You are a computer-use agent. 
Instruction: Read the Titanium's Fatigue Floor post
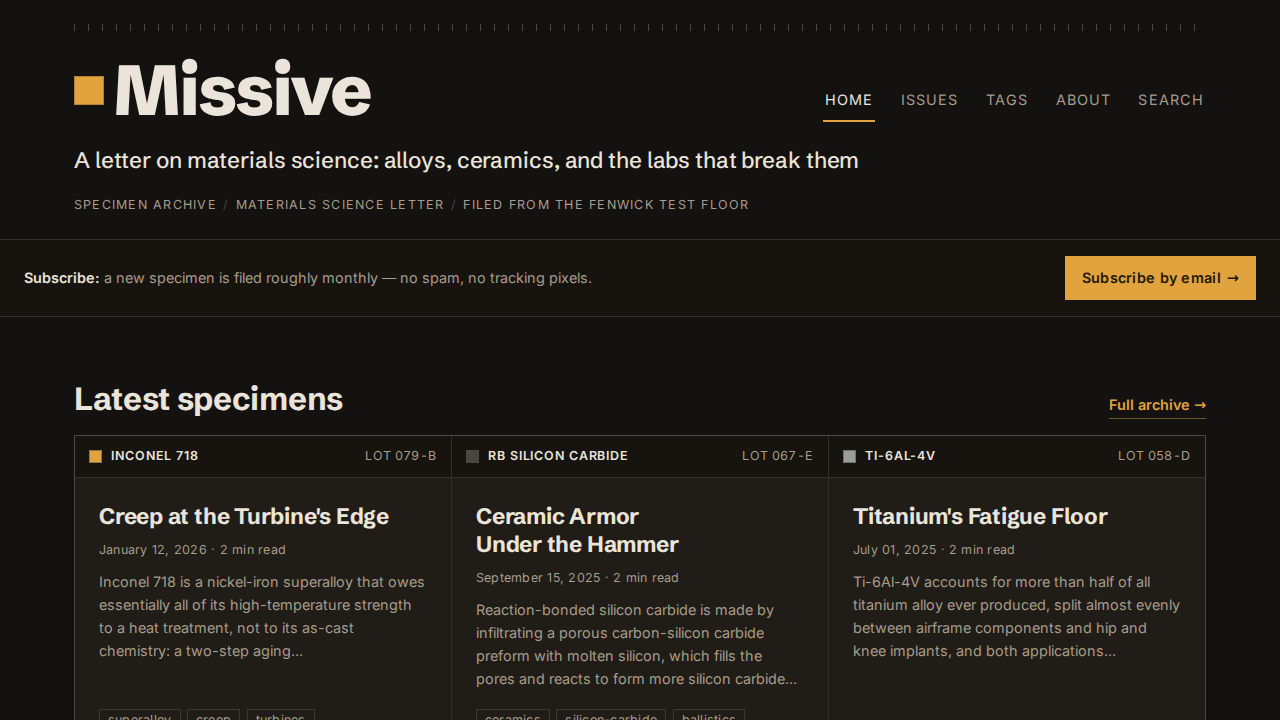(x=980, y=516)
